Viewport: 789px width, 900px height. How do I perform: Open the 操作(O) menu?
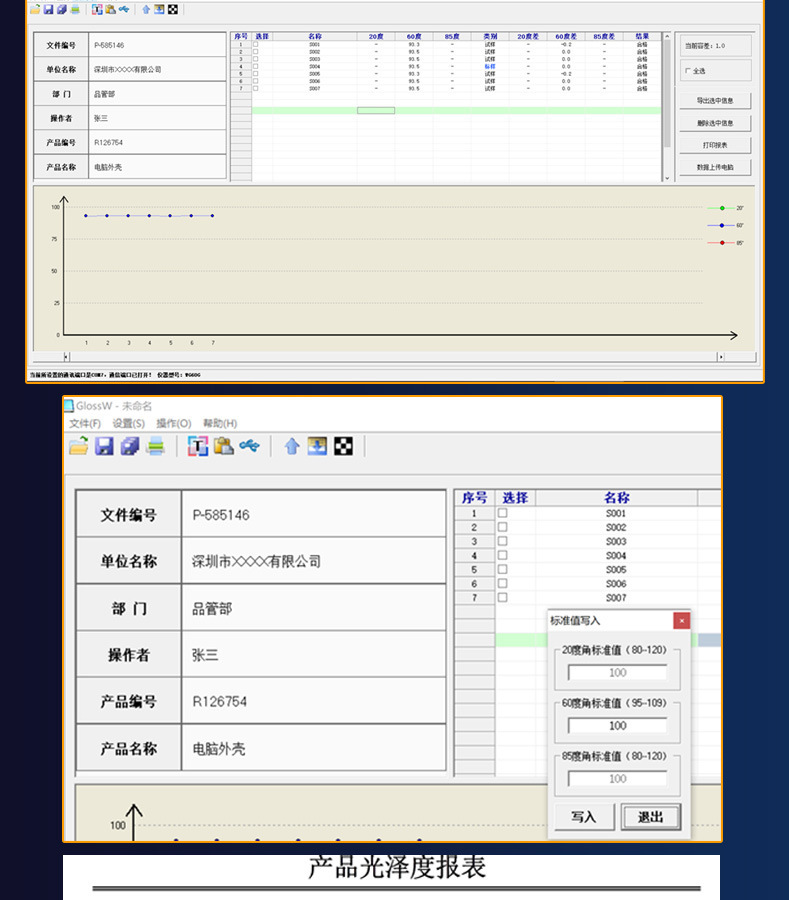pos(174,423)
